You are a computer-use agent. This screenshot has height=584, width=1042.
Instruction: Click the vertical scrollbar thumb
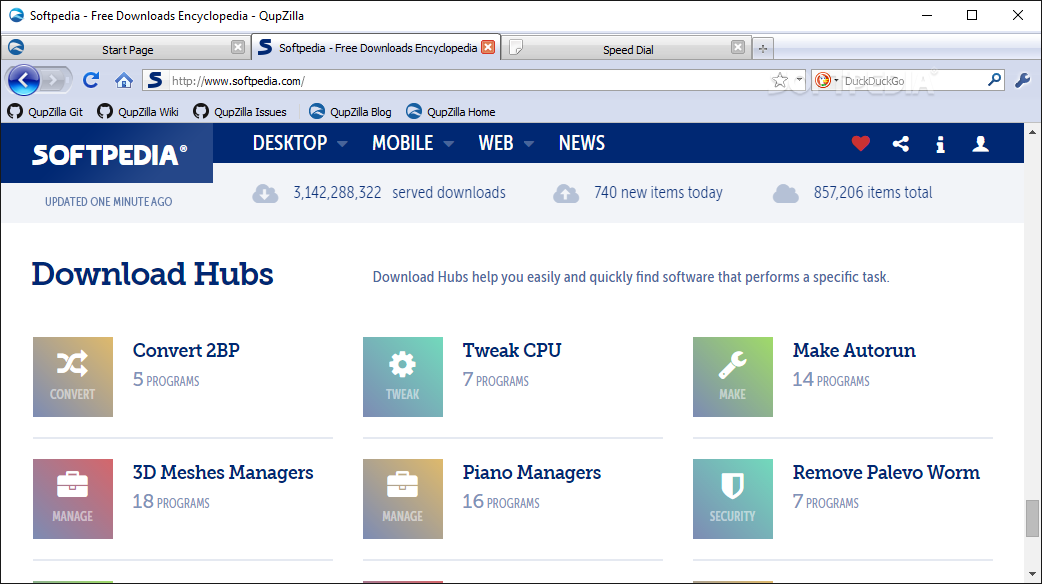pyautogui.click(x=1032, y=518)
